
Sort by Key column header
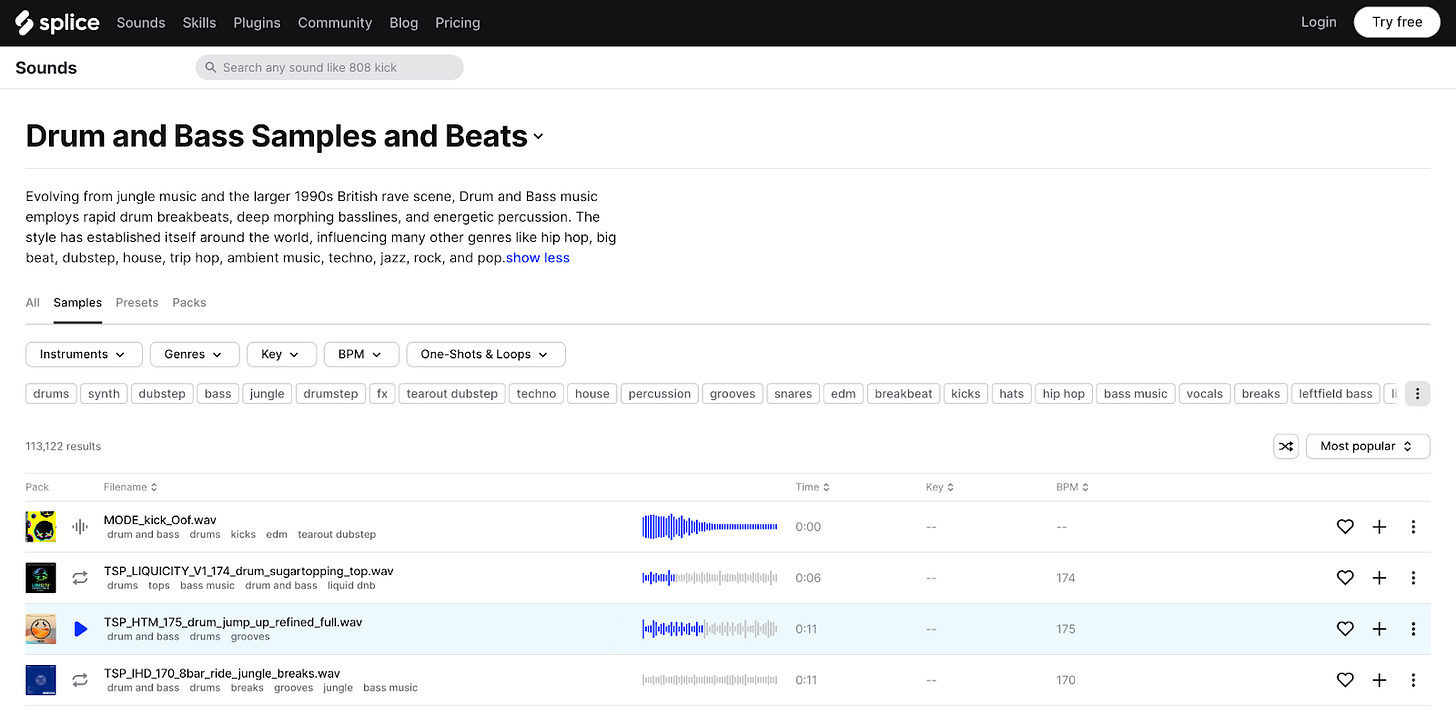point(939,487)
